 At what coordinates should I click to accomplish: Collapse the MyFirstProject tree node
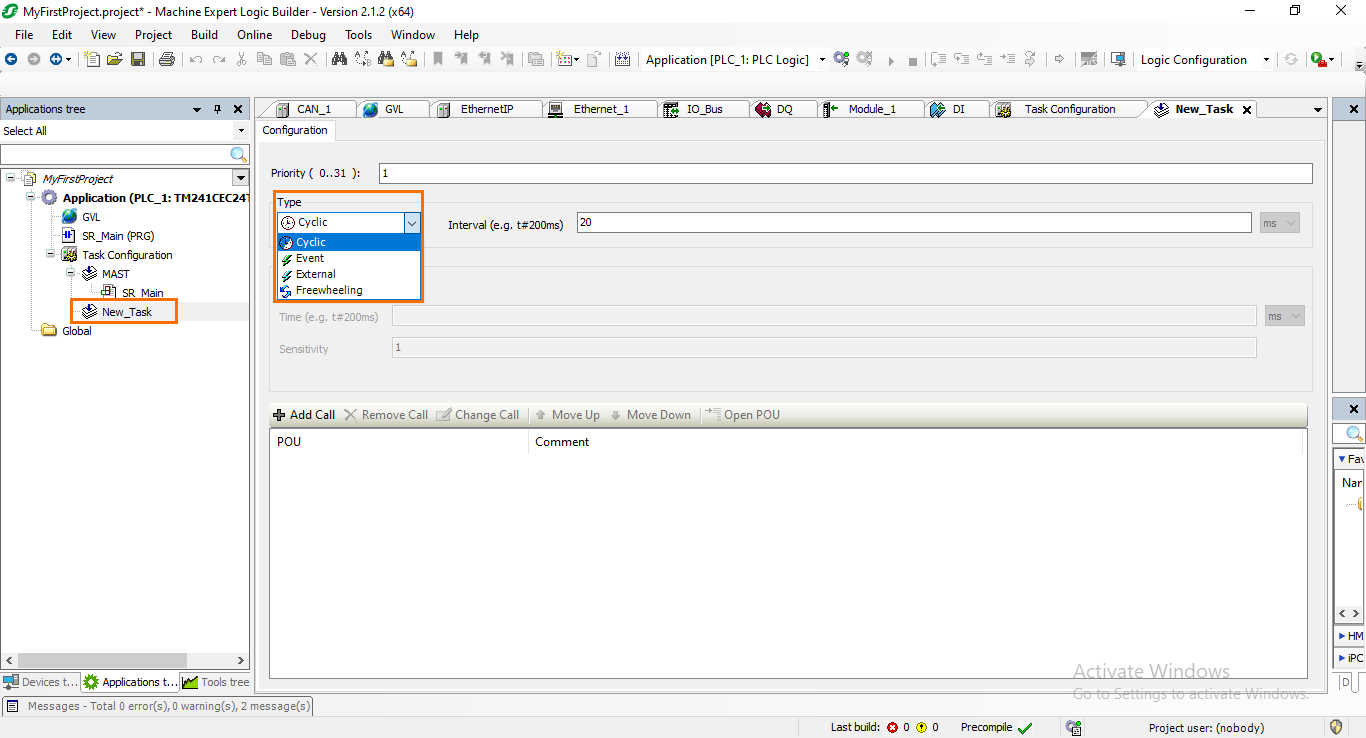10,178
